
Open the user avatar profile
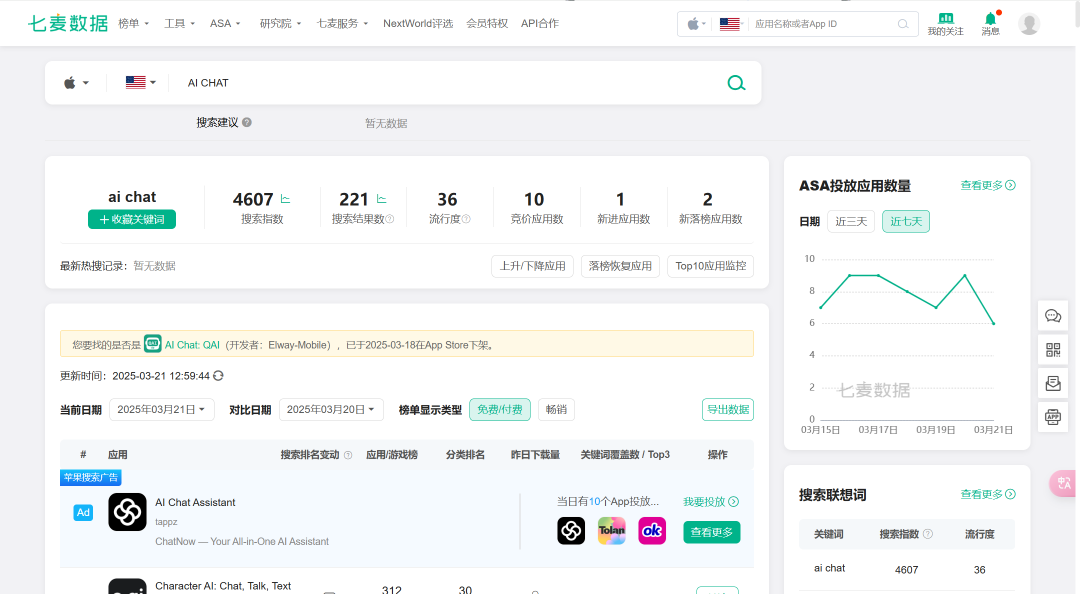1029,24
